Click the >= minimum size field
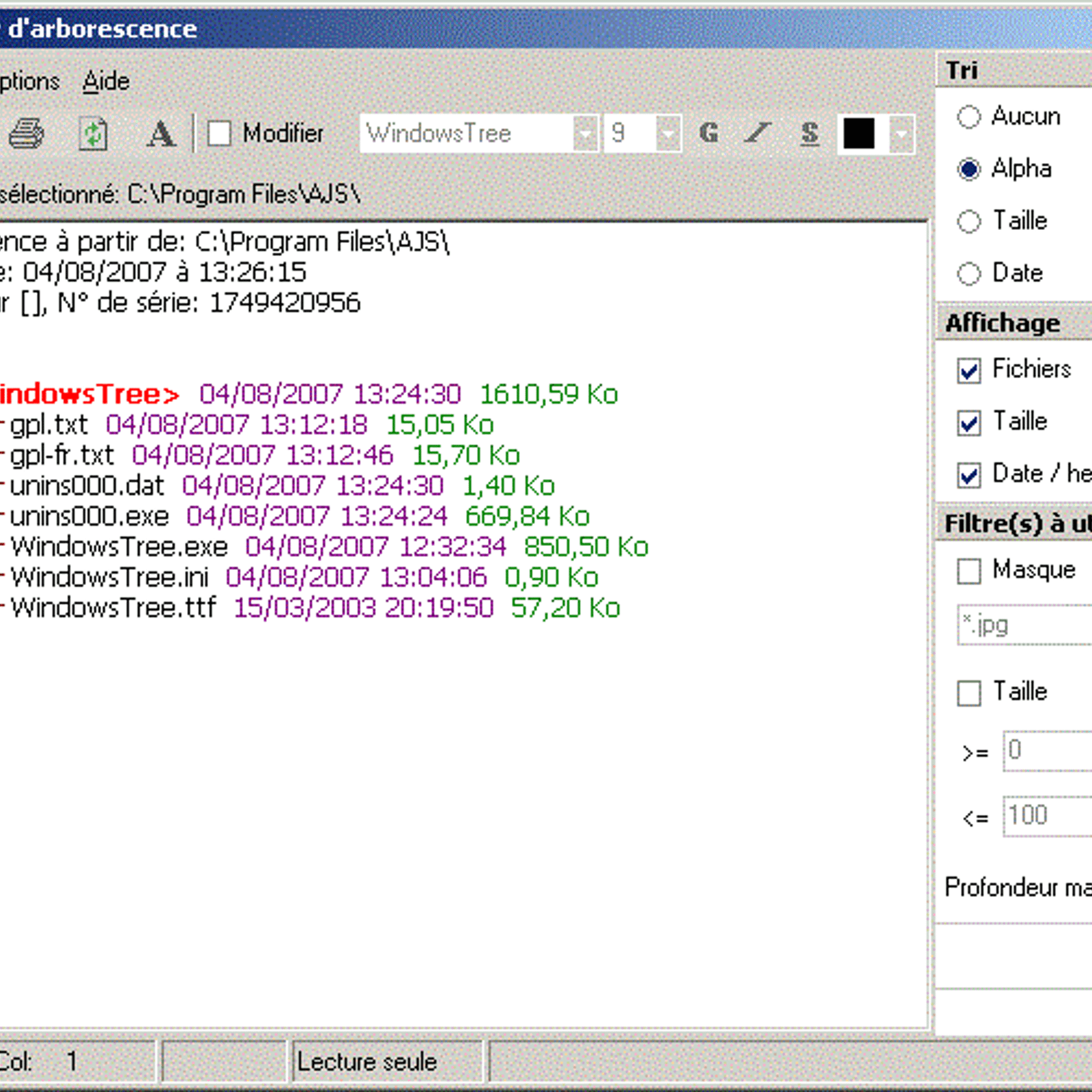Screen dimensions: 1092x1092 coord(1048,751)
